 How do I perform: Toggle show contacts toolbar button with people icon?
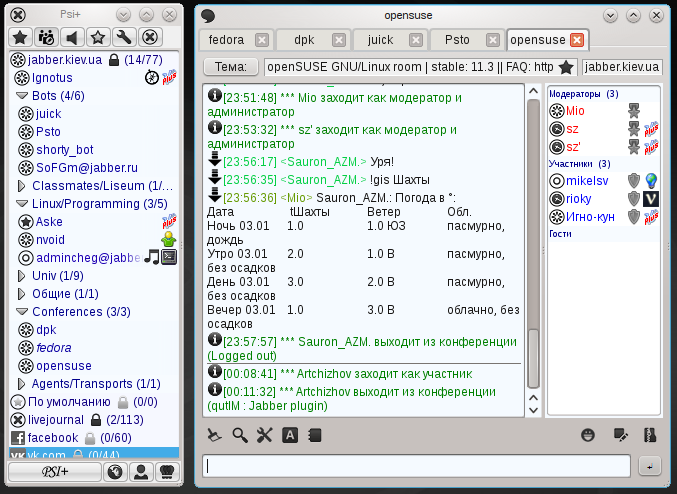coord(46,37)
